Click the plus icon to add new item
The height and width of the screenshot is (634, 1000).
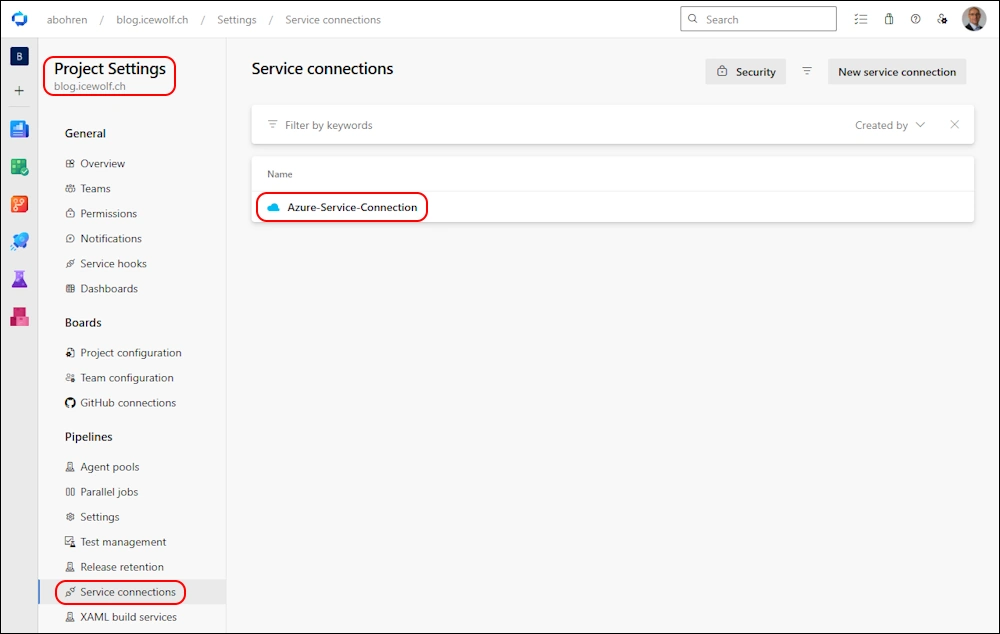pos(19,91)
